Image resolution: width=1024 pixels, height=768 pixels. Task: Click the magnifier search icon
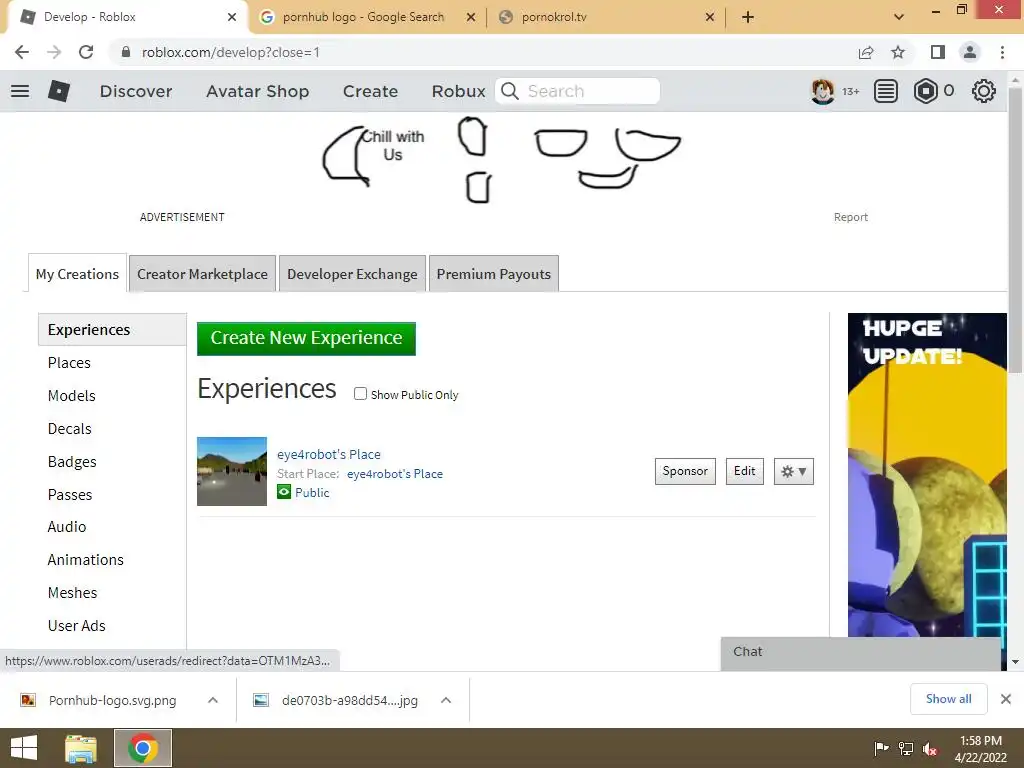point(510,91)
